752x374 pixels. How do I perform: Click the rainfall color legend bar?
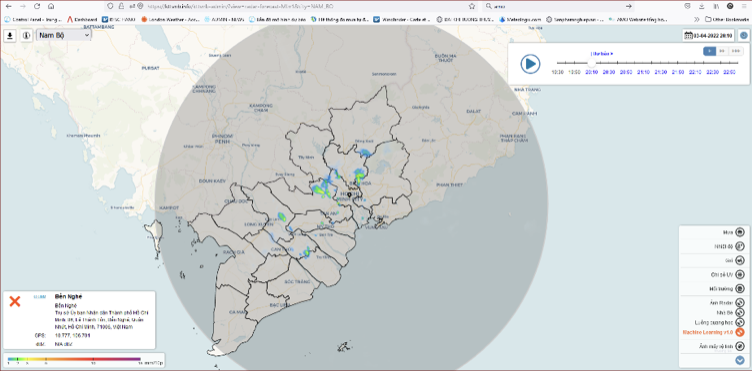coord(74,358)
